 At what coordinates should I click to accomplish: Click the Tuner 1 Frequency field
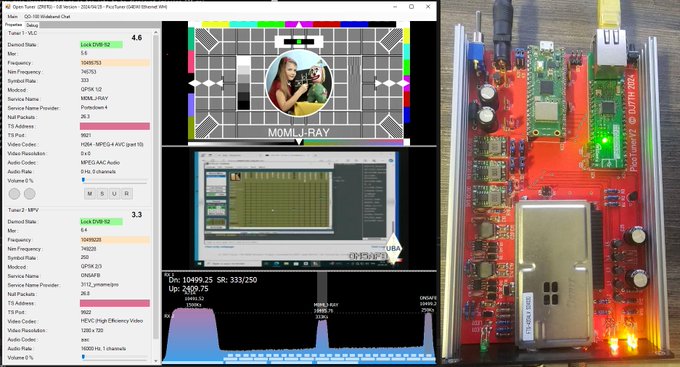coord(114,63)
